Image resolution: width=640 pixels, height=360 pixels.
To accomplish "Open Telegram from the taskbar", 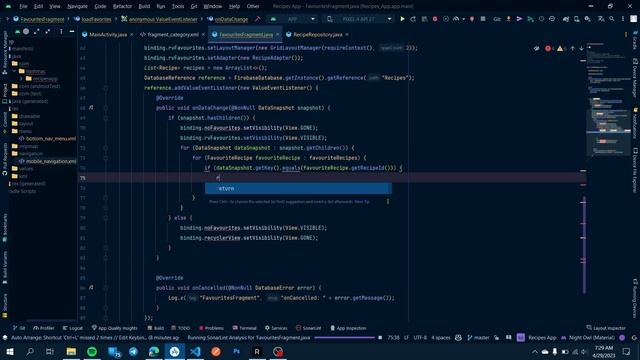I will [133, 351].
